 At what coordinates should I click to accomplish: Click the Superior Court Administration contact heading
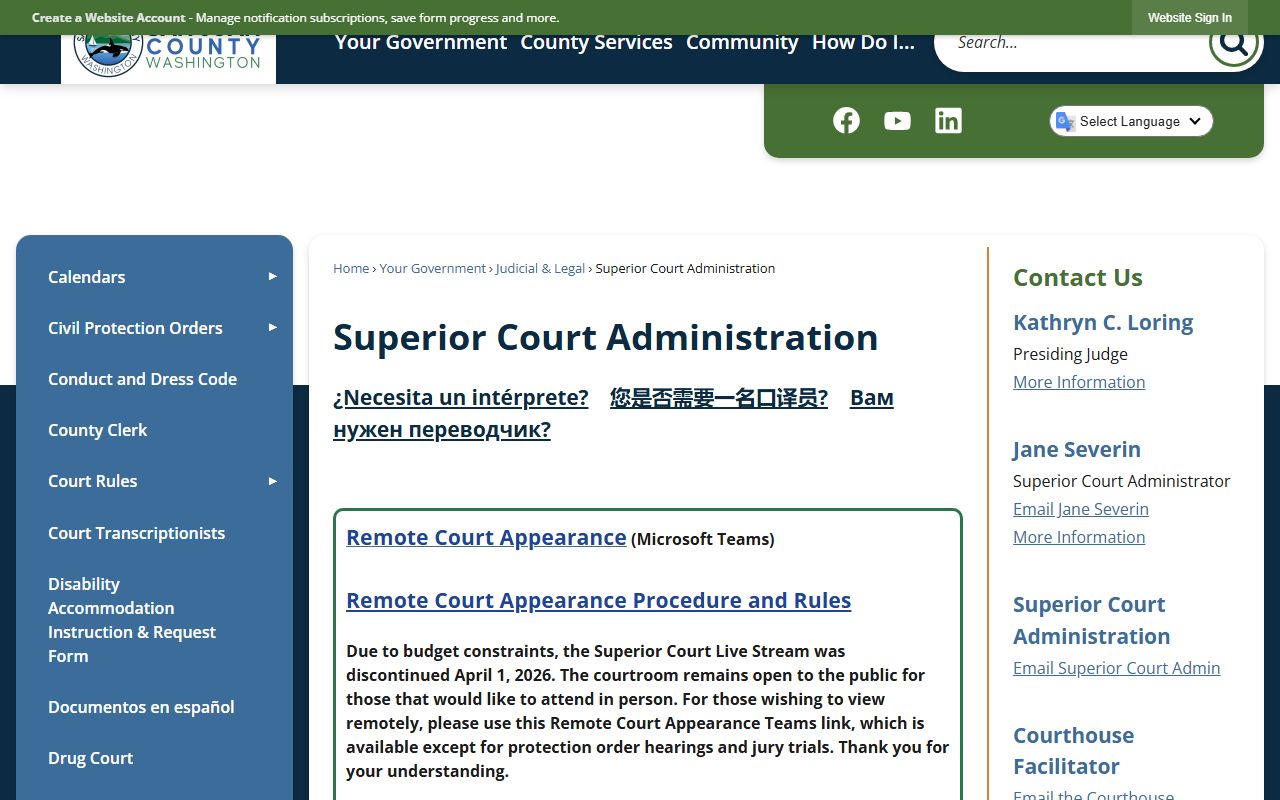point(1091,620)
